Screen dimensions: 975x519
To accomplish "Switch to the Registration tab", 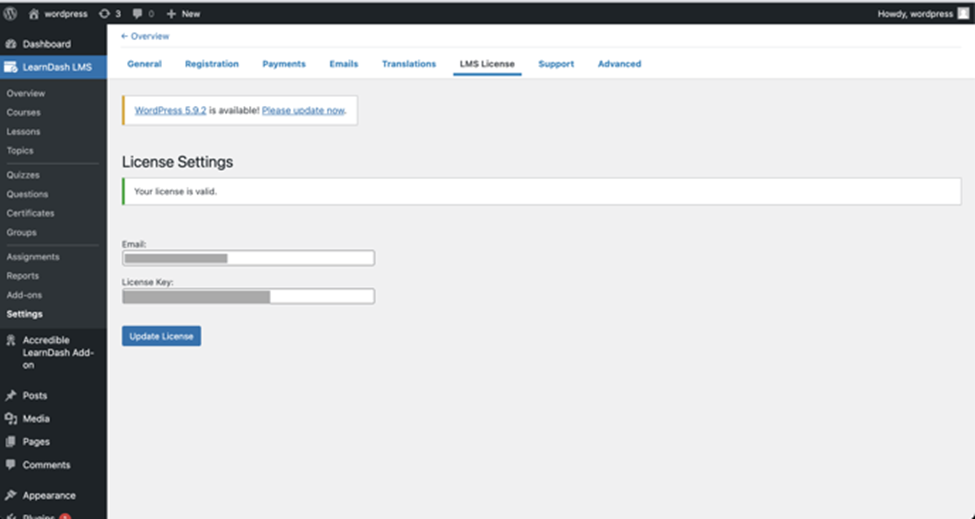I will [x=212, y=64].
